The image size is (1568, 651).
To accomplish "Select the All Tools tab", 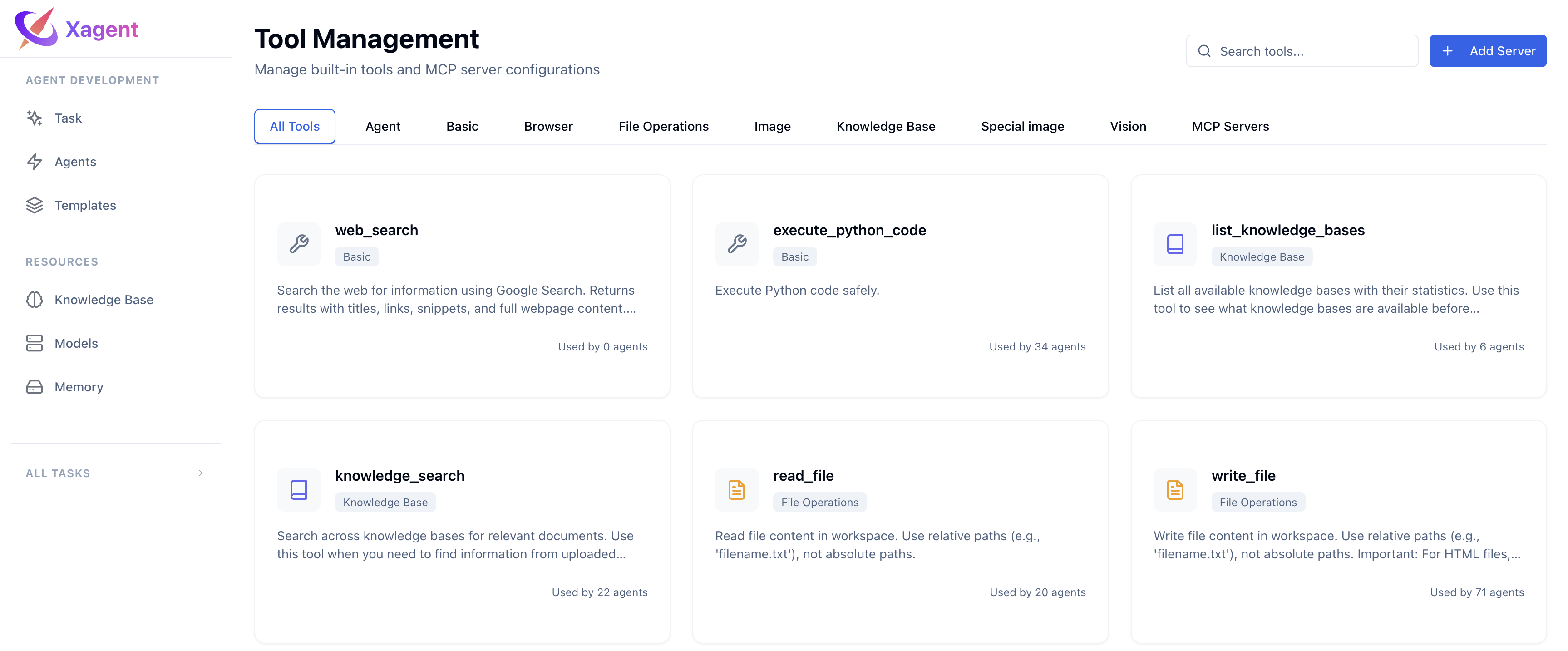I will [294, 126].
